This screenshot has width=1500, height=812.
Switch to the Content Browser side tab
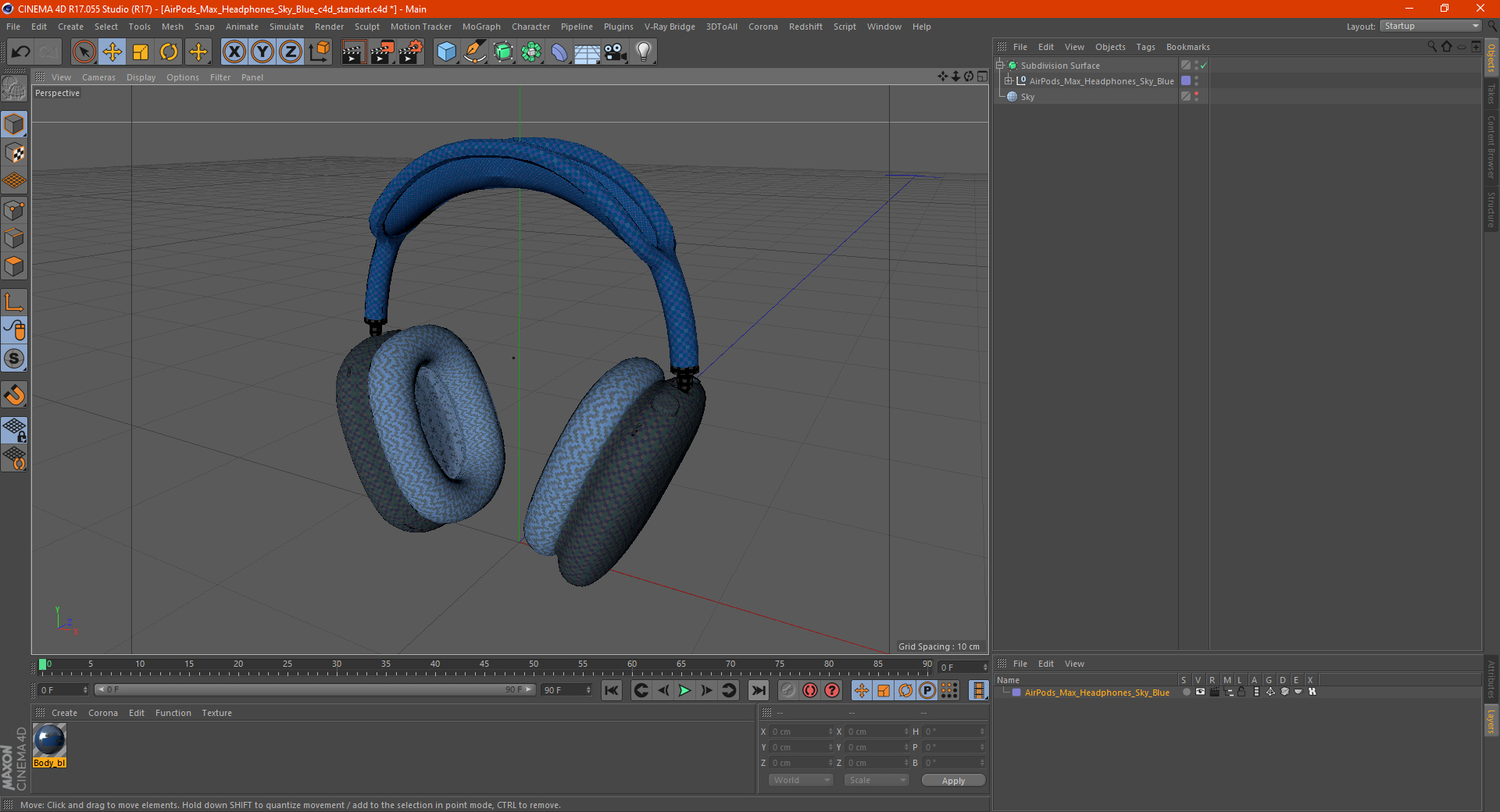coord(1491,147)
